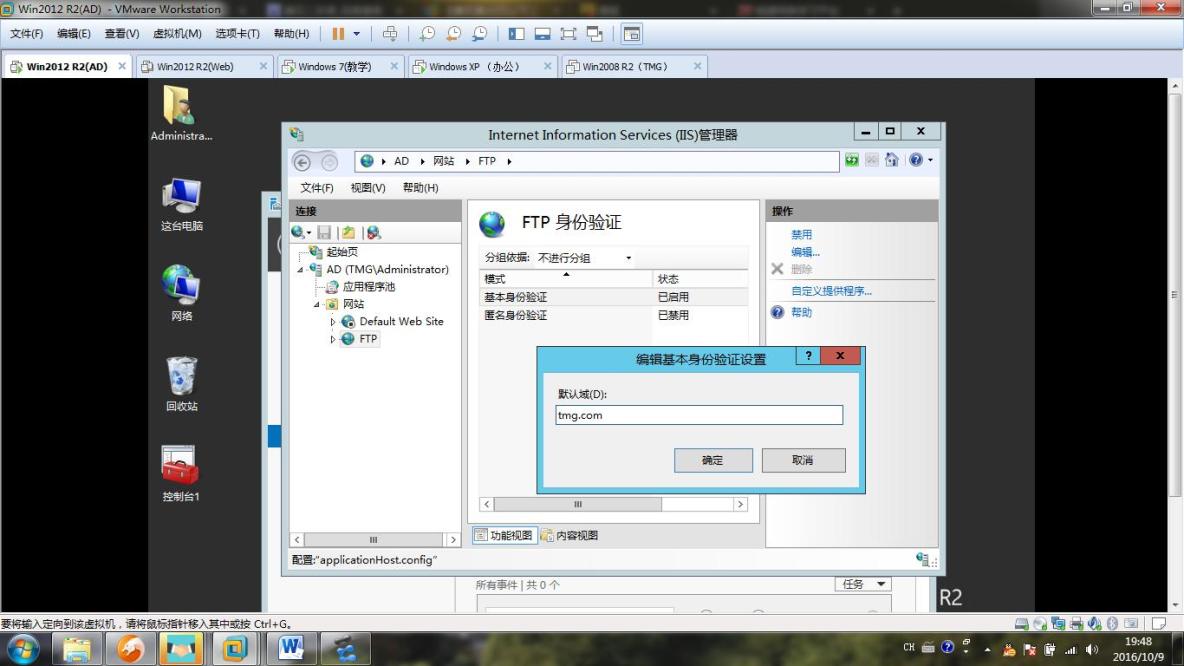The height and width of the screenshot is (666, 1184).
Task: Select the 匿名身份验证 row
Action: 614,316
